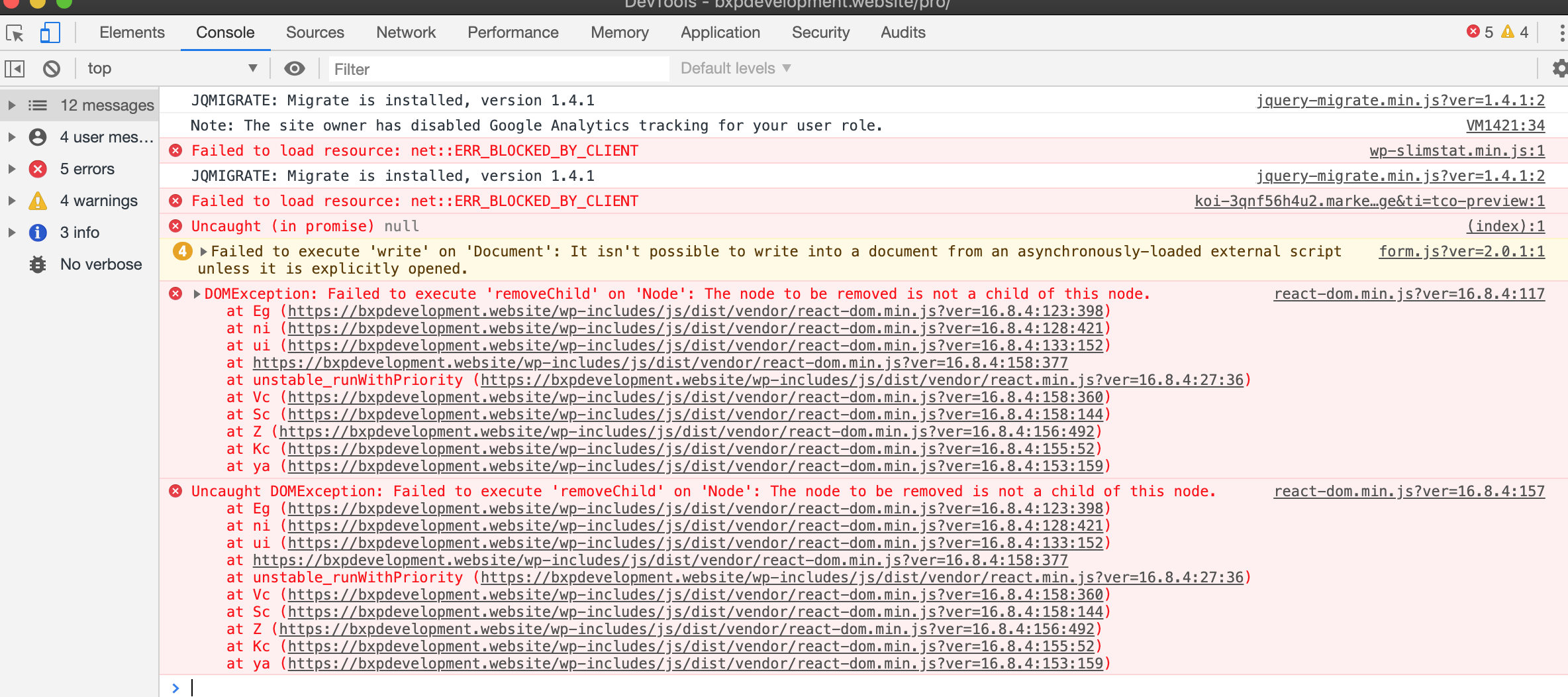Toggle the device toolbar icon
Viewport: 1568px width, 697px height.
[x=50, y=33]
